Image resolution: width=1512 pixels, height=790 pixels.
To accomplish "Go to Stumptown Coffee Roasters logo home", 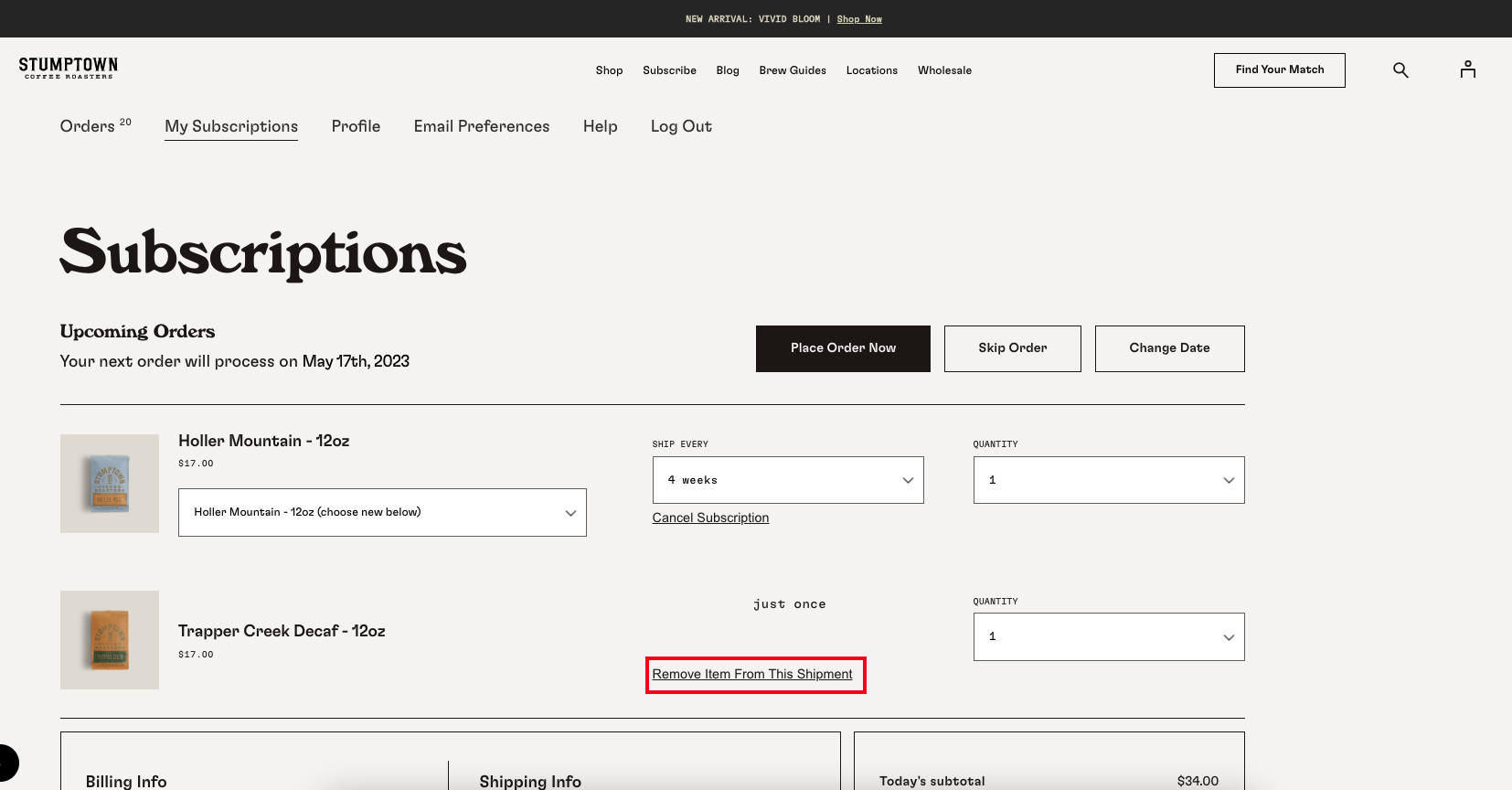I will point(69,69).
